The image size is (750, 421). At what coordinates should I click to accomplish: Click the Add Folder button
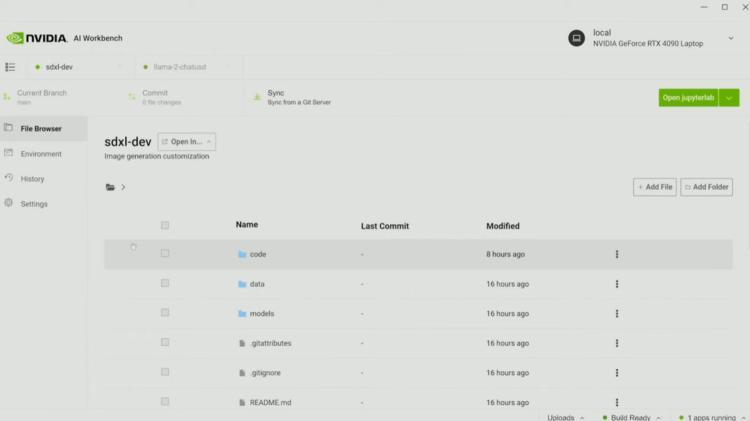706,187
